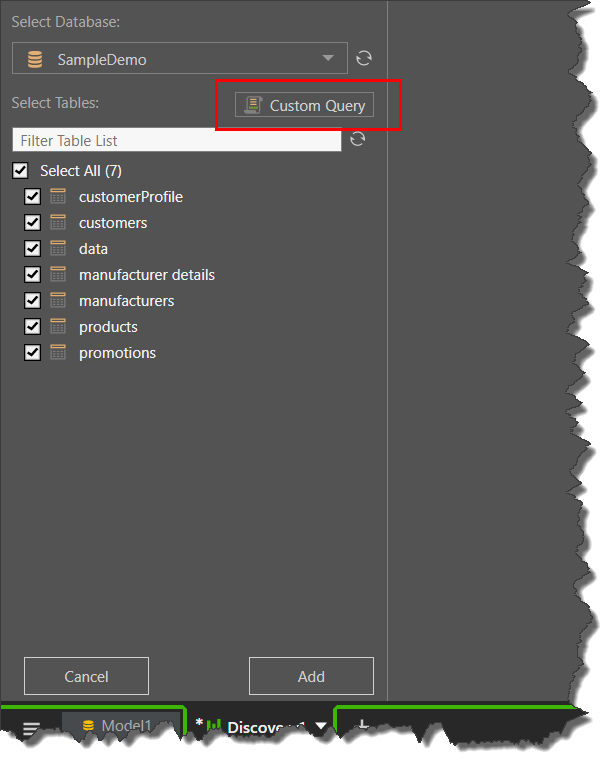Image resolution: width=613 pixels, height=768 pixels.
Task: Click the plus icon to add new tab
Action: pyautogui.click(x=362, y=727)
